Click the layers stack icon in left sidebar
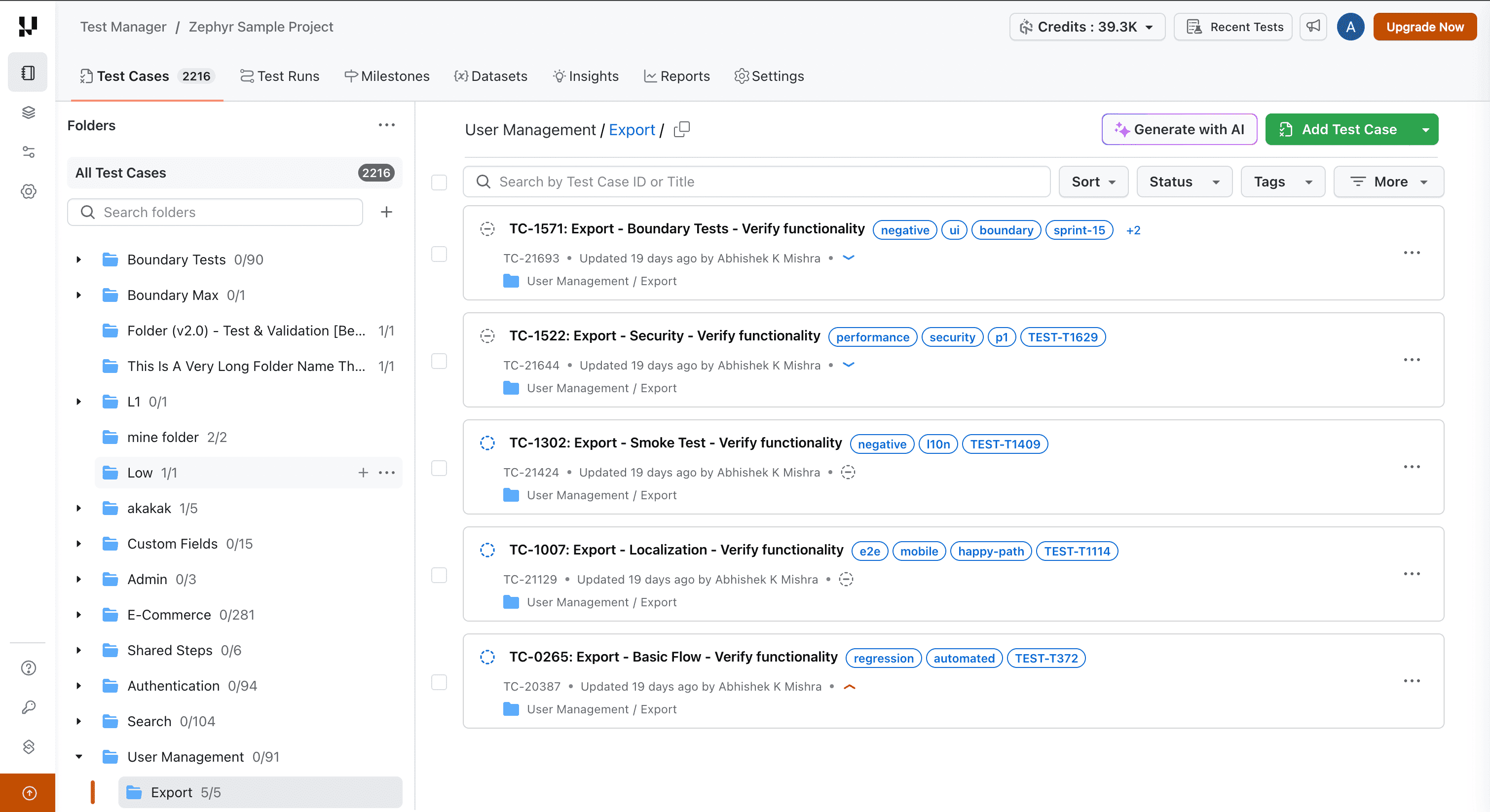Screen dimensions: 1490x812 28,112
